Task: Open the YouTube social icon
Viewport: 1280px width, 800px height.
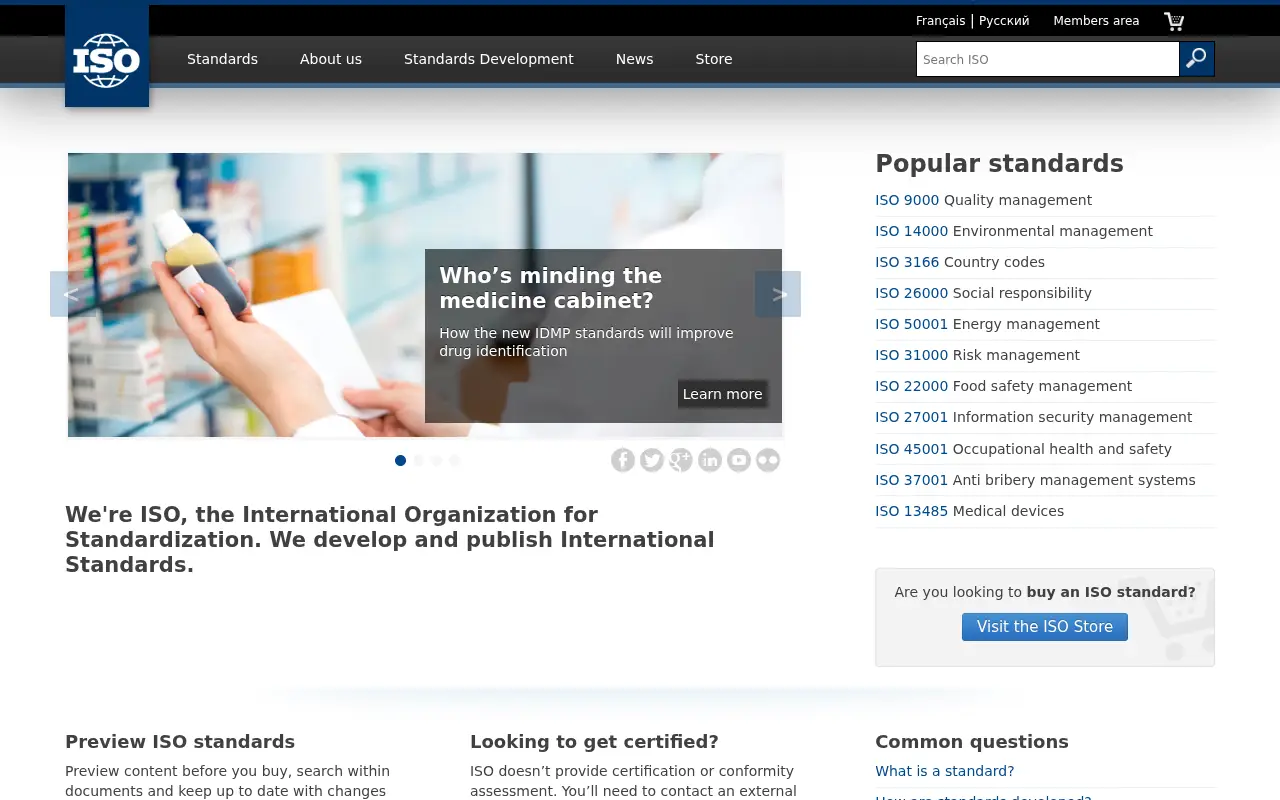Action: point(739,460)
